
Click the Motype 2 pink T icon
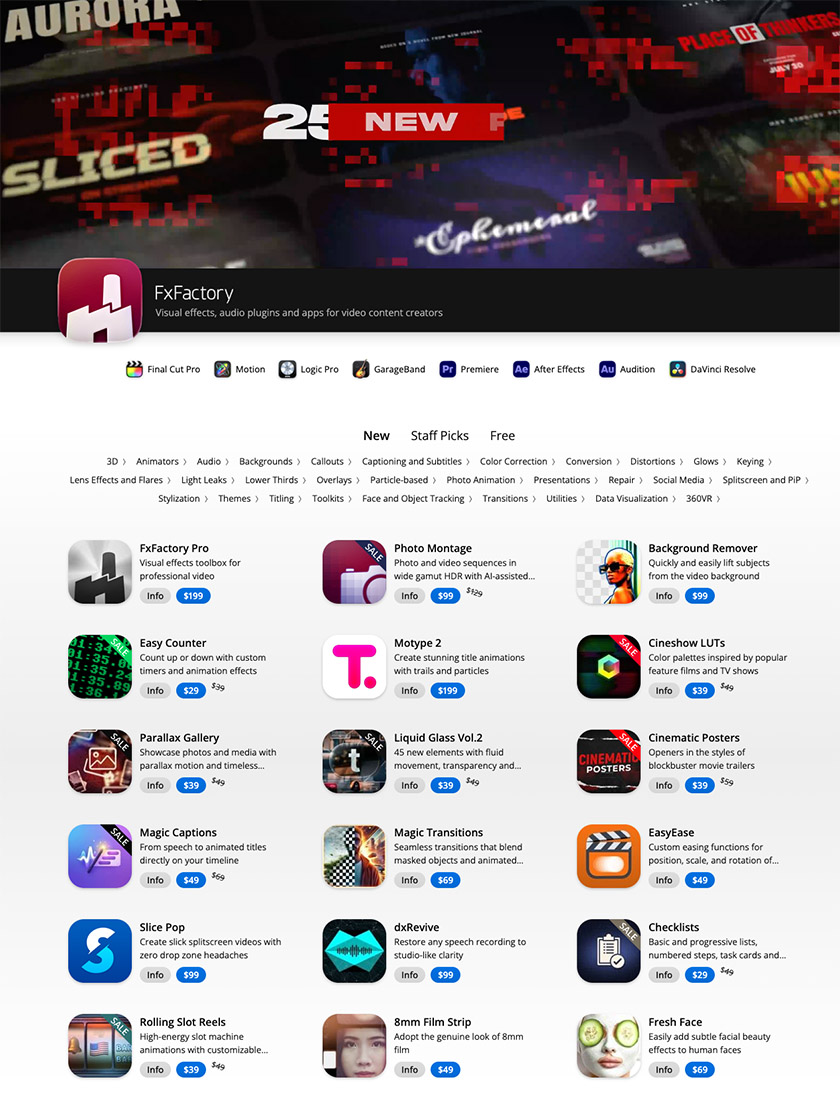[x=354, y=667]
